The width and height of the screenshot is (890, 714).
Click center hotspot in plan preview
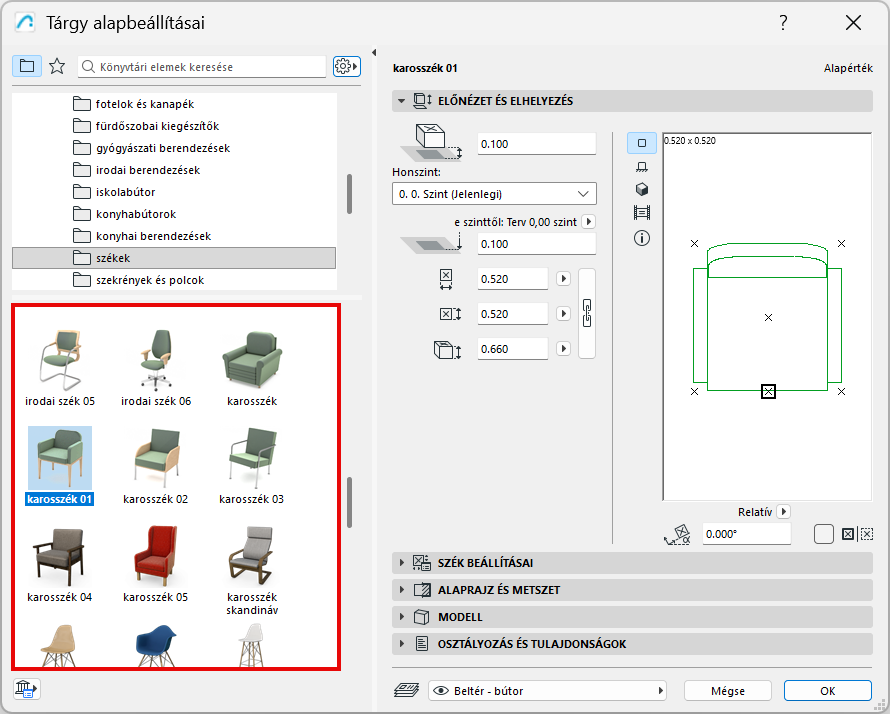coord(768,318)
